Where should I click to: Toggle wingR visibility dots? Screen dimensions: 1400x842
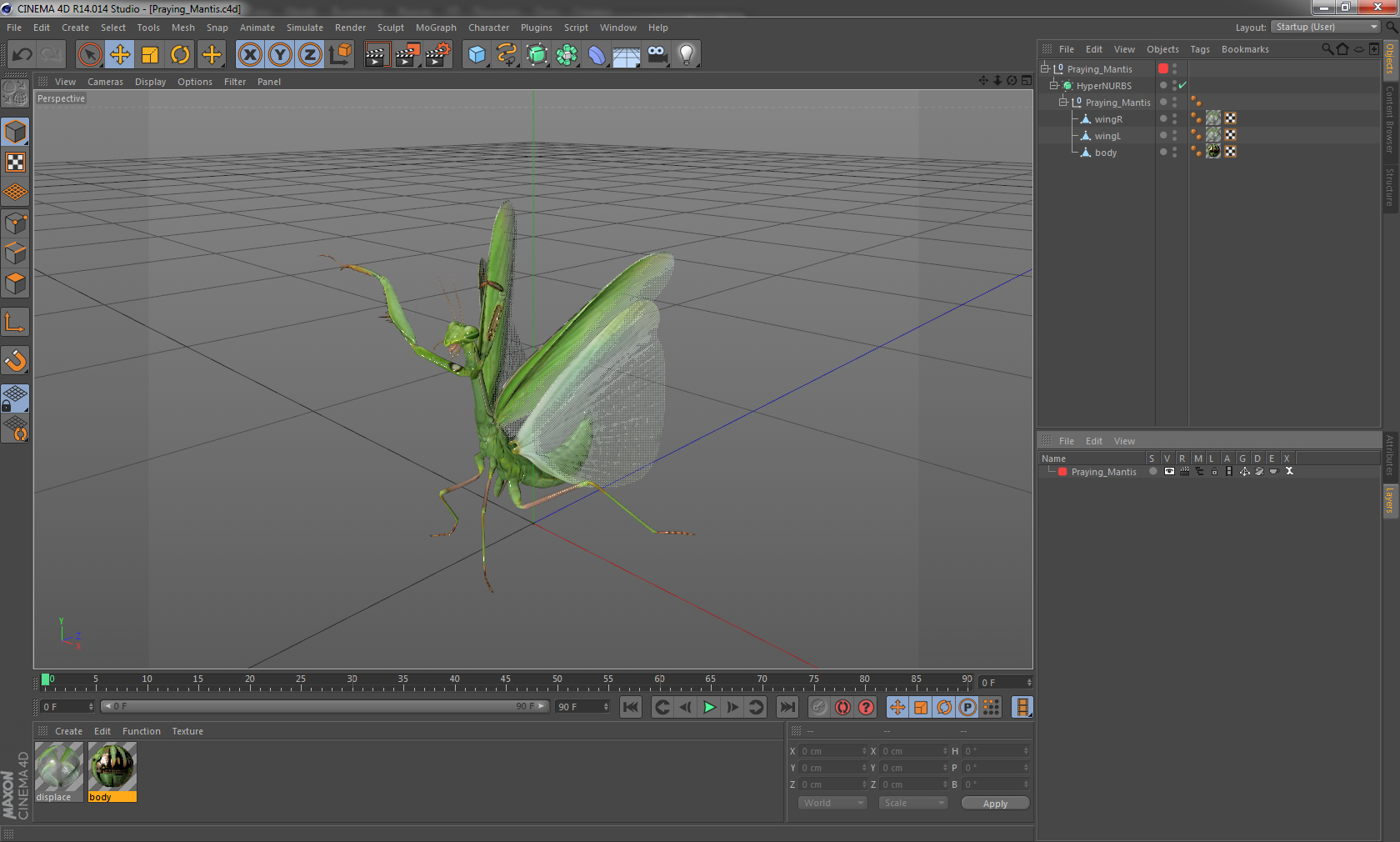(1175, 118)
